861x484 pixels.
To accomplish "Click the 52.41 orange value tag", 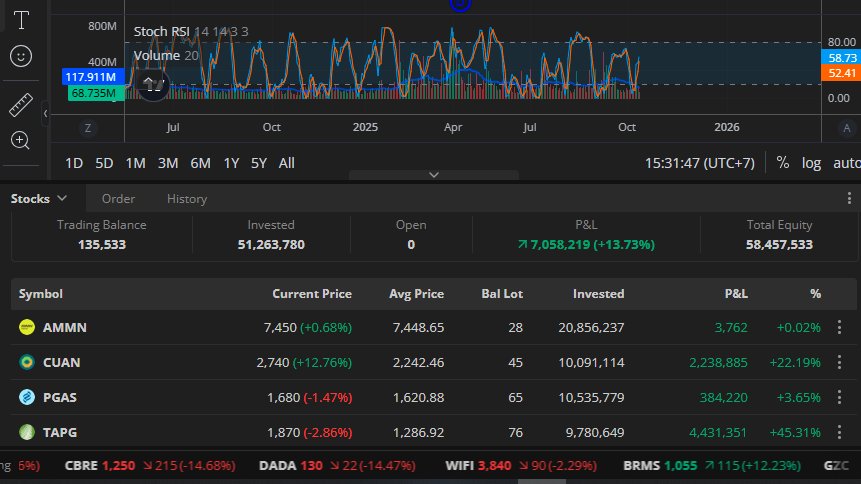I will coord(841,73).
